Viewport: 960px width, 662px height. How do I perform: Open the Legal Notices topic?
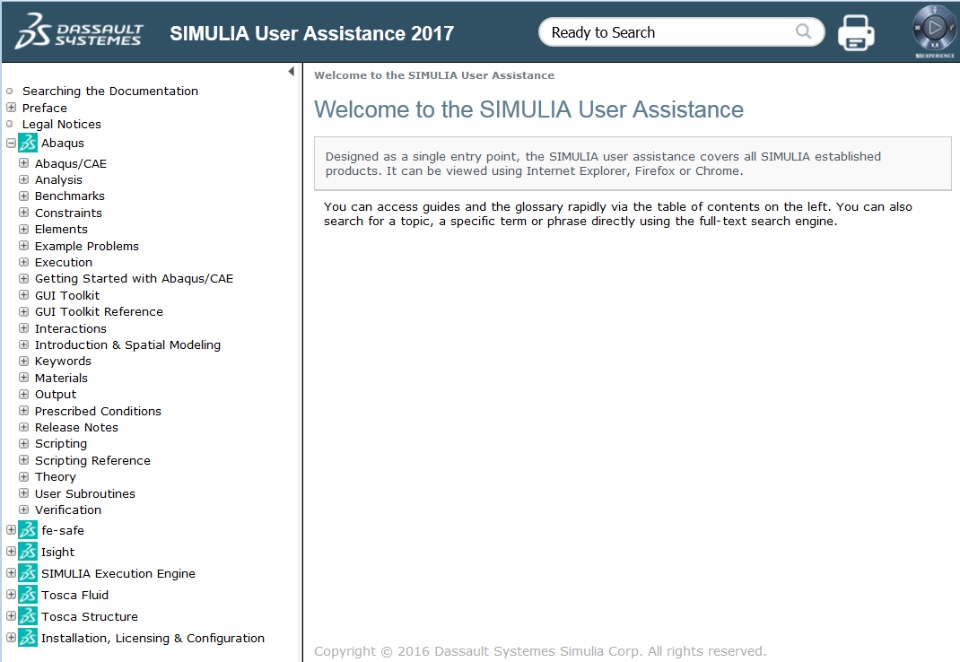click(x=62, y=124)
